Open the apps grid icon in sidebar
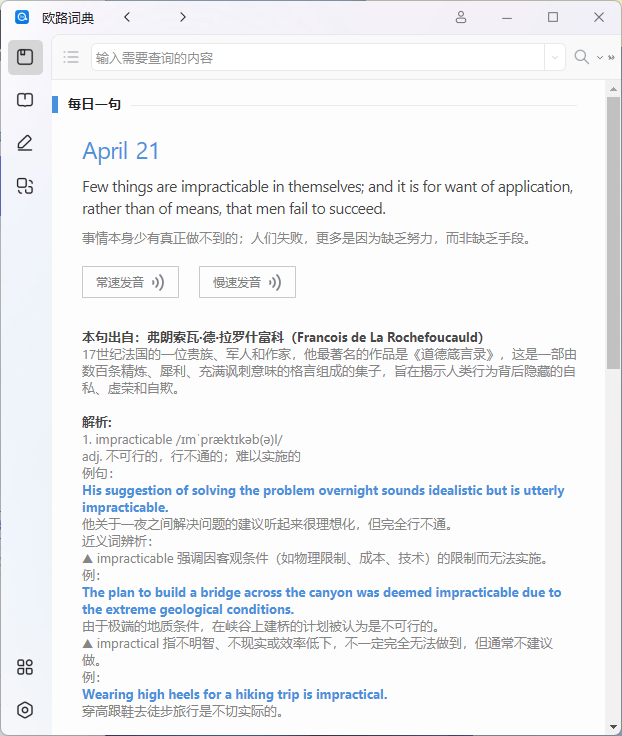Screen dimensions: 622x736 (25, 667)
